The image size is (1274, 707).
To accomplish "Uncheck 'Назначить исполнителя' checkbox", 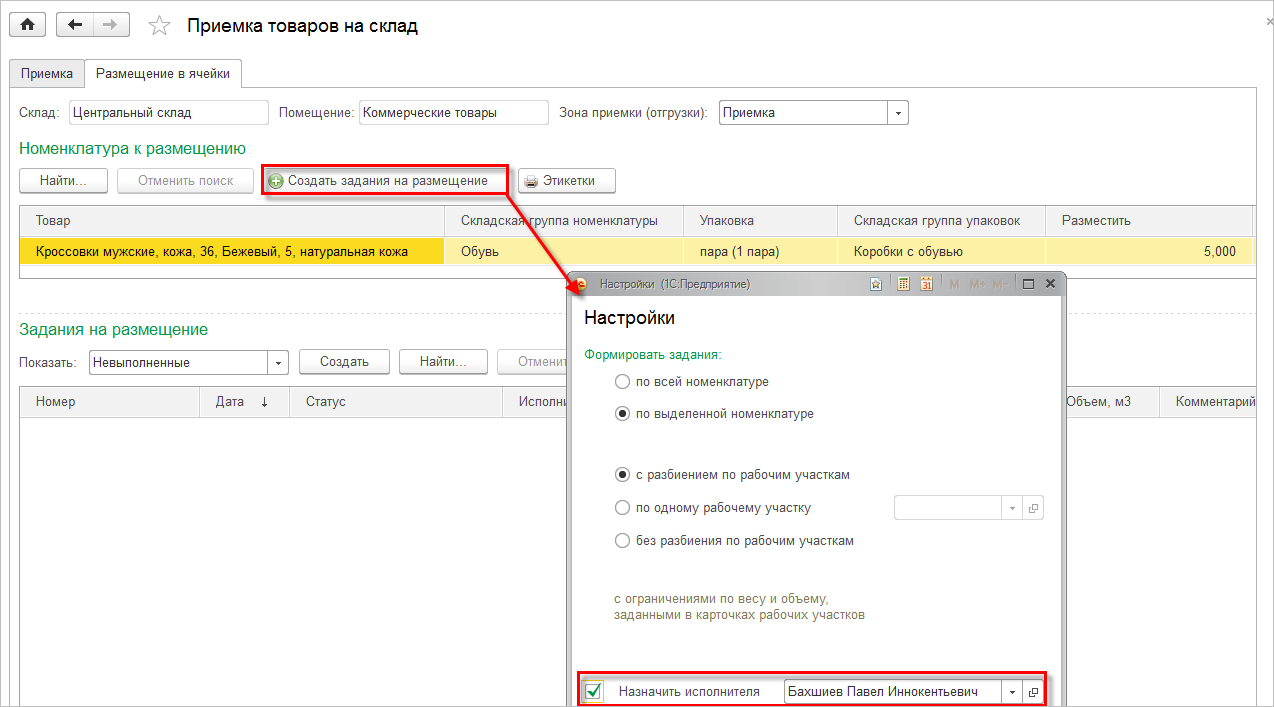I will point(594,691).
